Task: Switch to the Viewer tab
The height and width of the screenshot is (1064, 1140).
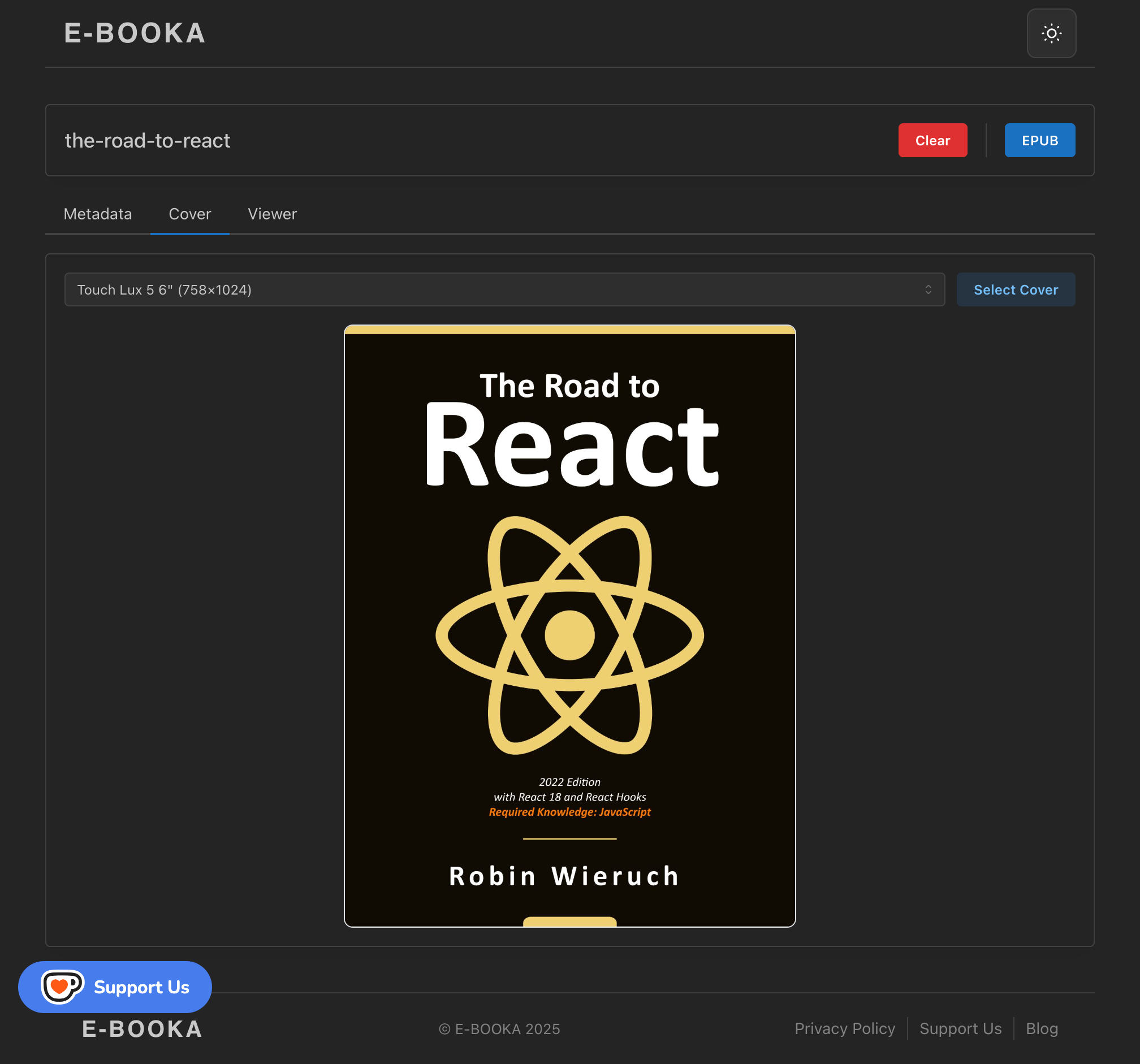Action: [x=272, y=214]
